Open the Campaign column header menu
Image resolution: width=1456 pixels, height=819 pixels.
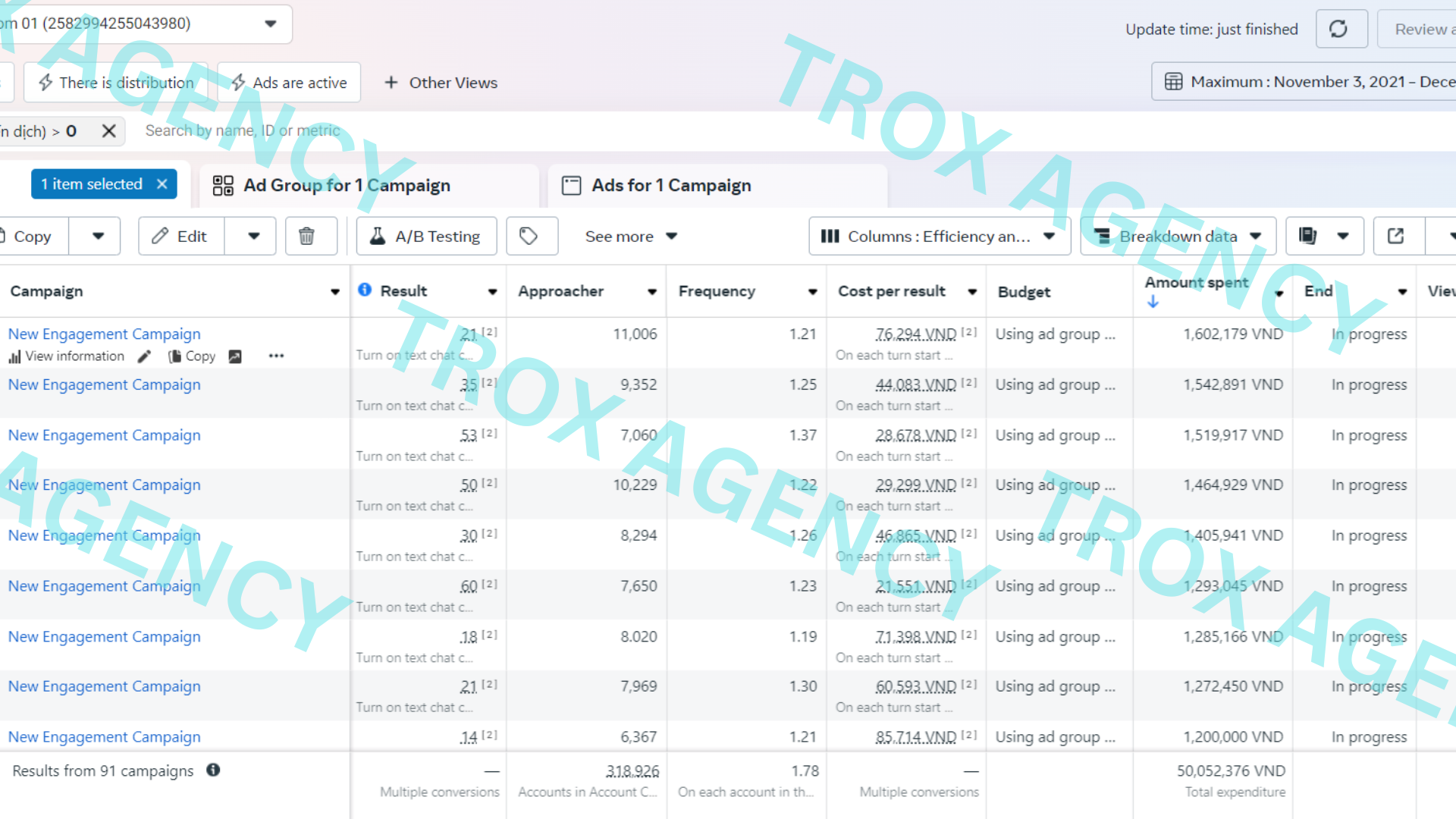tap(334, 292)
